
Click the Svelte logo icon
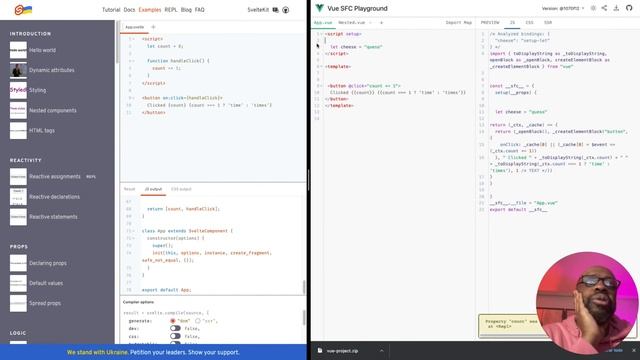[x=23, y=10]
